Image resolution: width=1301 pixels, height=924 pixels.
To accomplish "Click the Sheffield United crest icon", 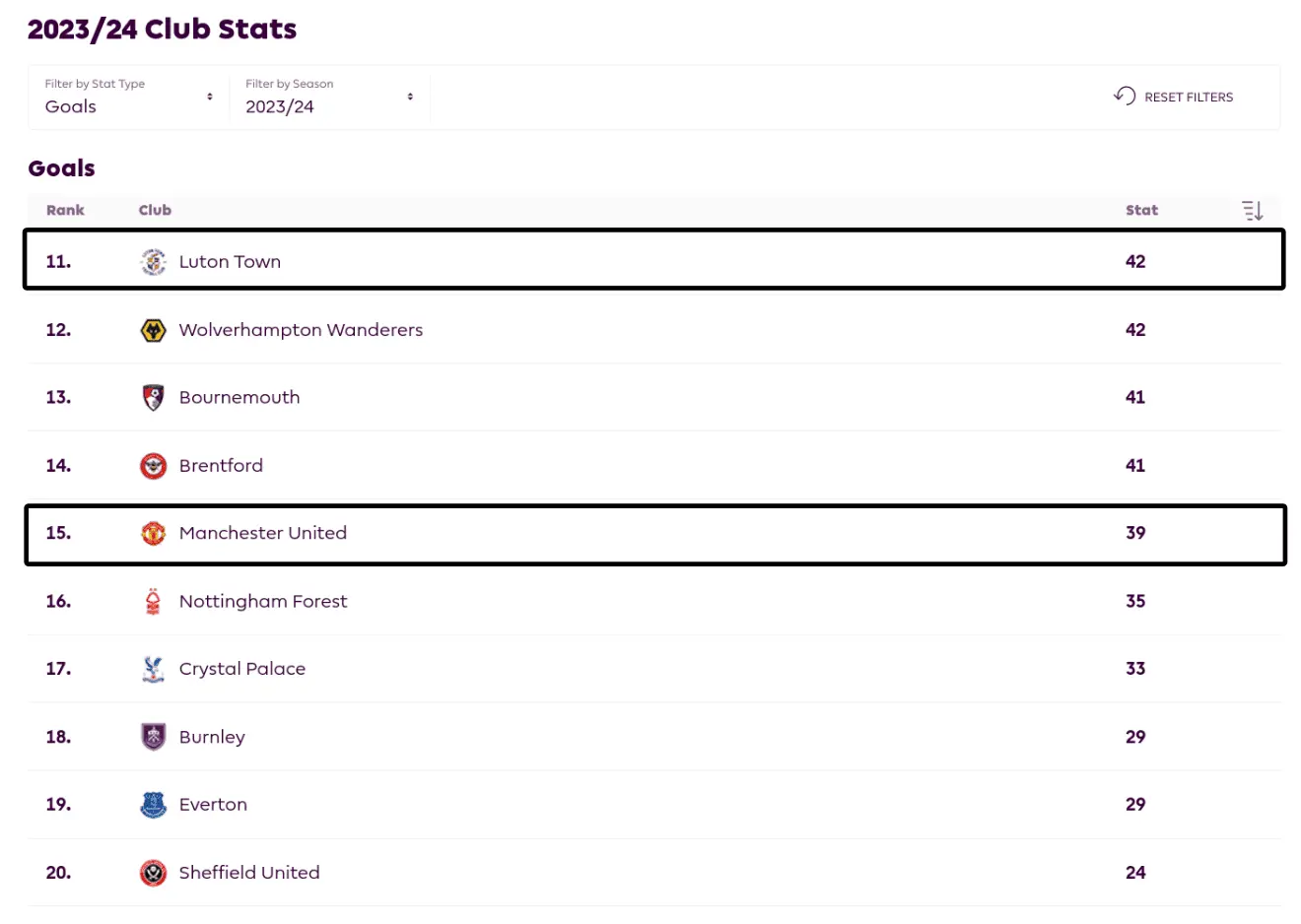I will pos(154,873).
